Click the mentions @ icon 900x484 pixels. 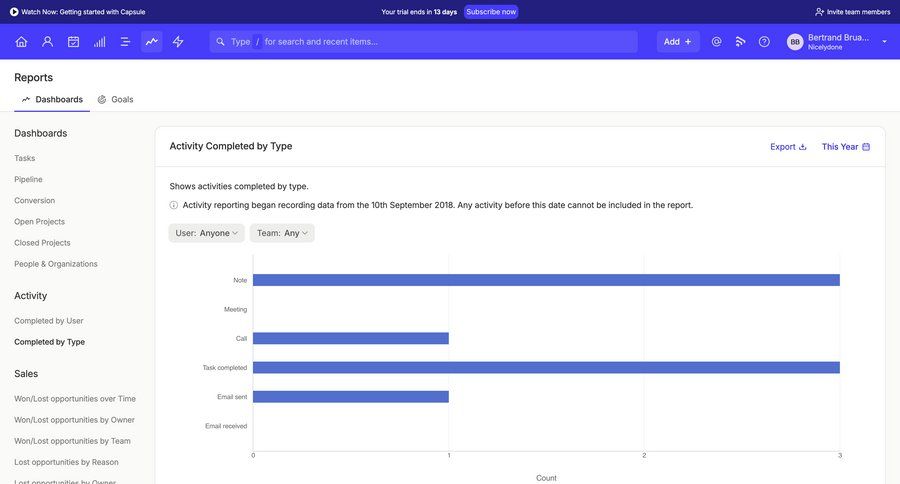click(716, 42)
